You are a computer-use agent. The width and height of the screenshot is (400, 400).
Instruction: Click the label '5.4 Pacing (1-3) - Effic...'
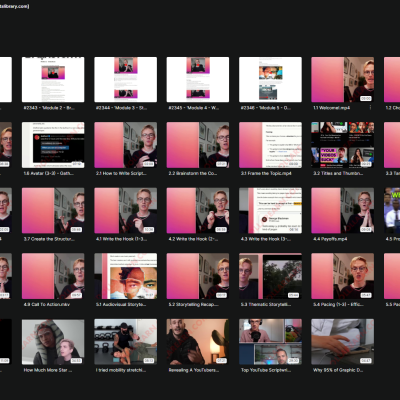(338, 304)
